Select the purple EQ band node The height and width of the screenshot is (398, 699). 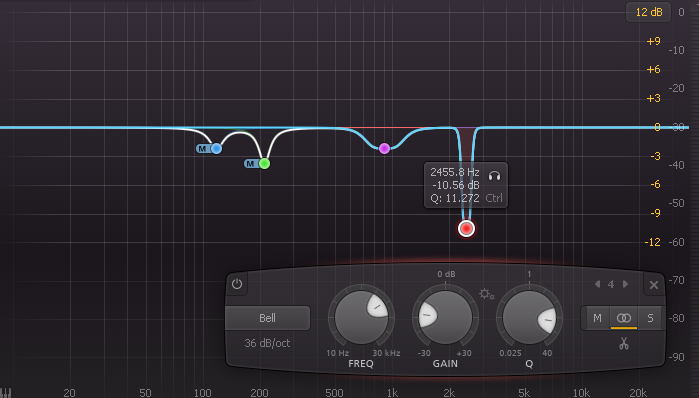click(x=384, y=148)
